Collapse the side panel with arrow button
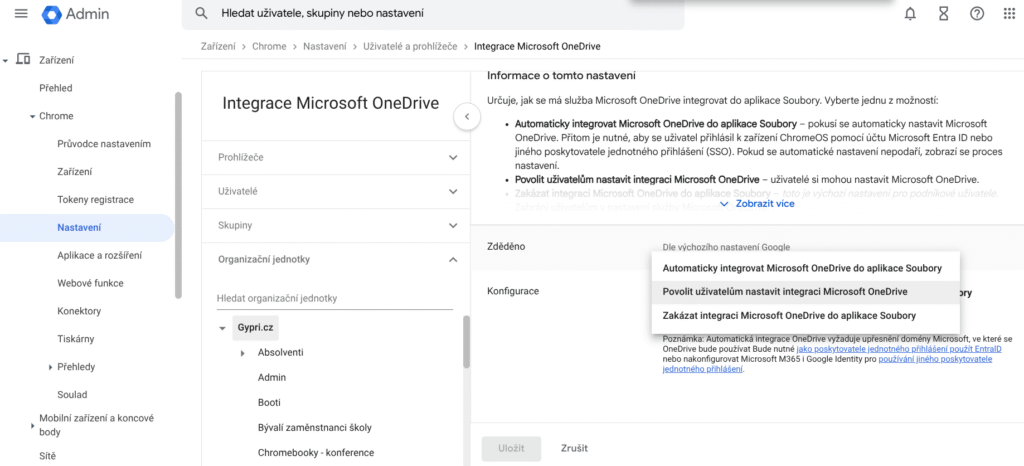1024x466 pixels. (466, 117)
